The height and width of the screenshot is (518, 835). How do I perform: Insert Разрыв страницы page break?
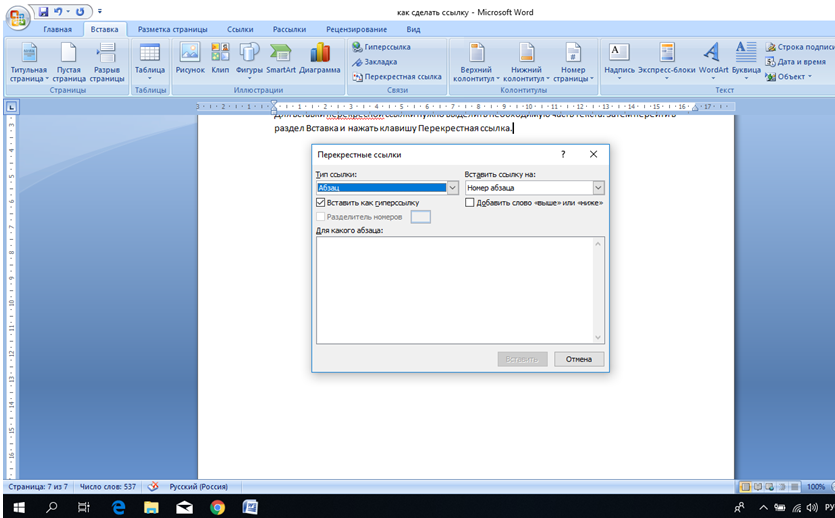pyautogui.click(x=107, y=62)
